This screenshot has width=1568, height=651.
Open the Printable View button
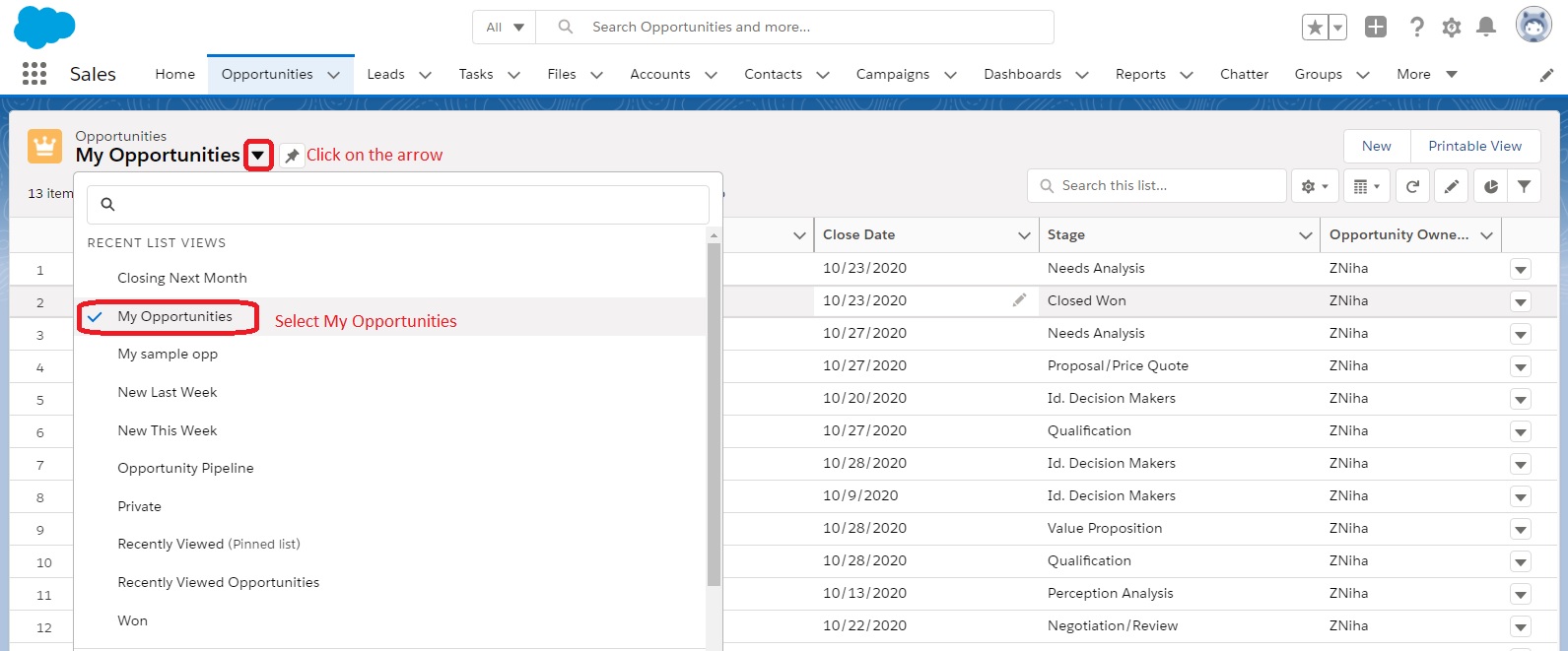coord(1475,146)
